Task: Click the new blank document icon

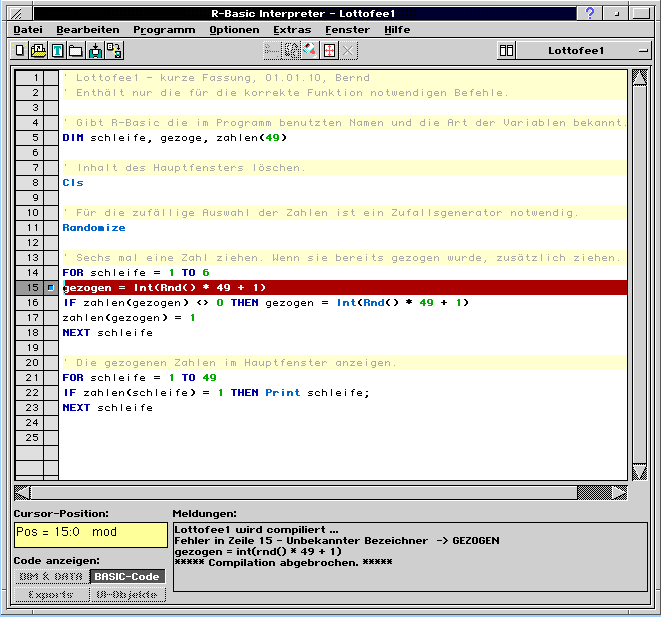Action: pos(19,51)
